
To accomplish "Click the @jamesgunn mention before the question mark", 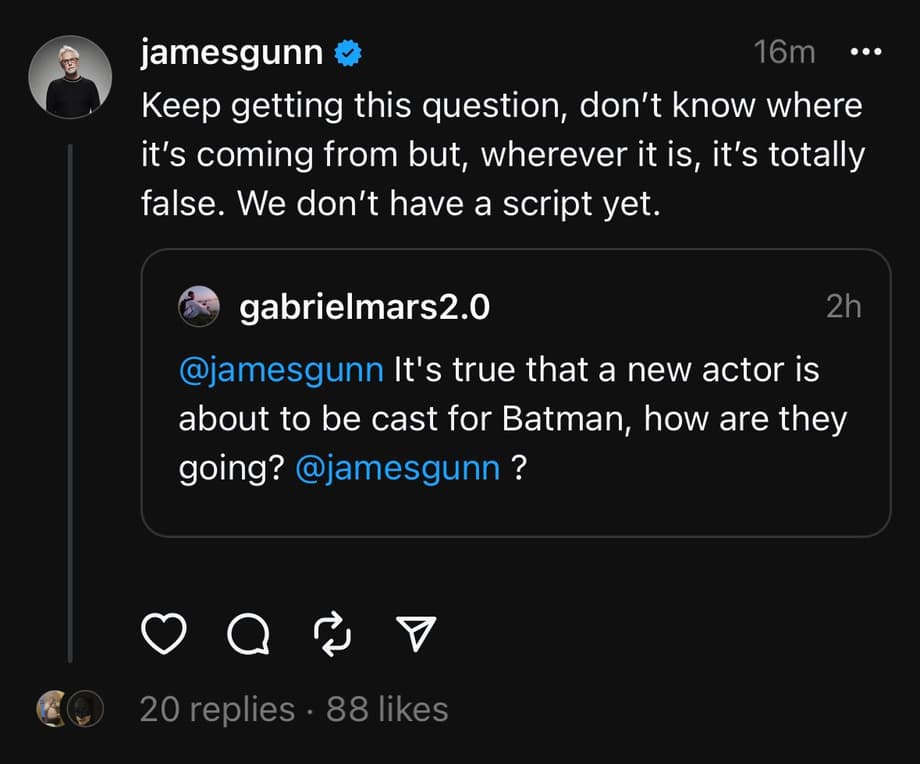I will coord(398,467).
